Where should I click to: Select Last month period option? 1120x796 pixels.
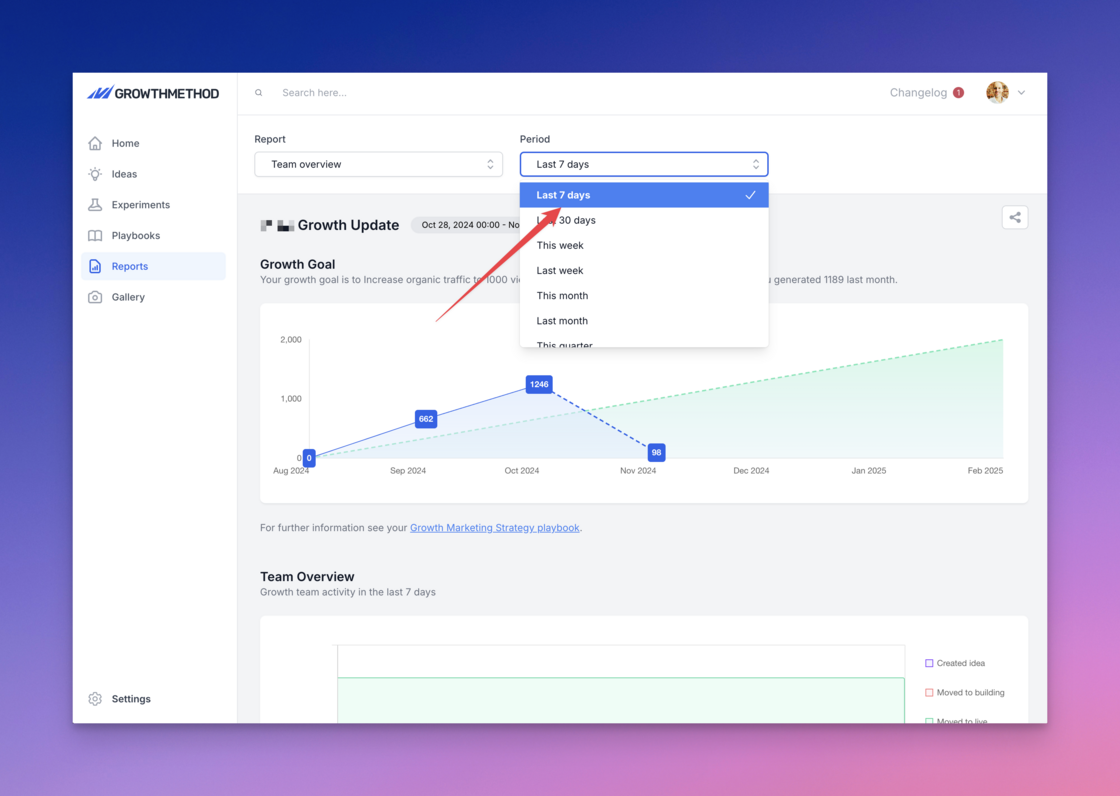click(644, 321)
